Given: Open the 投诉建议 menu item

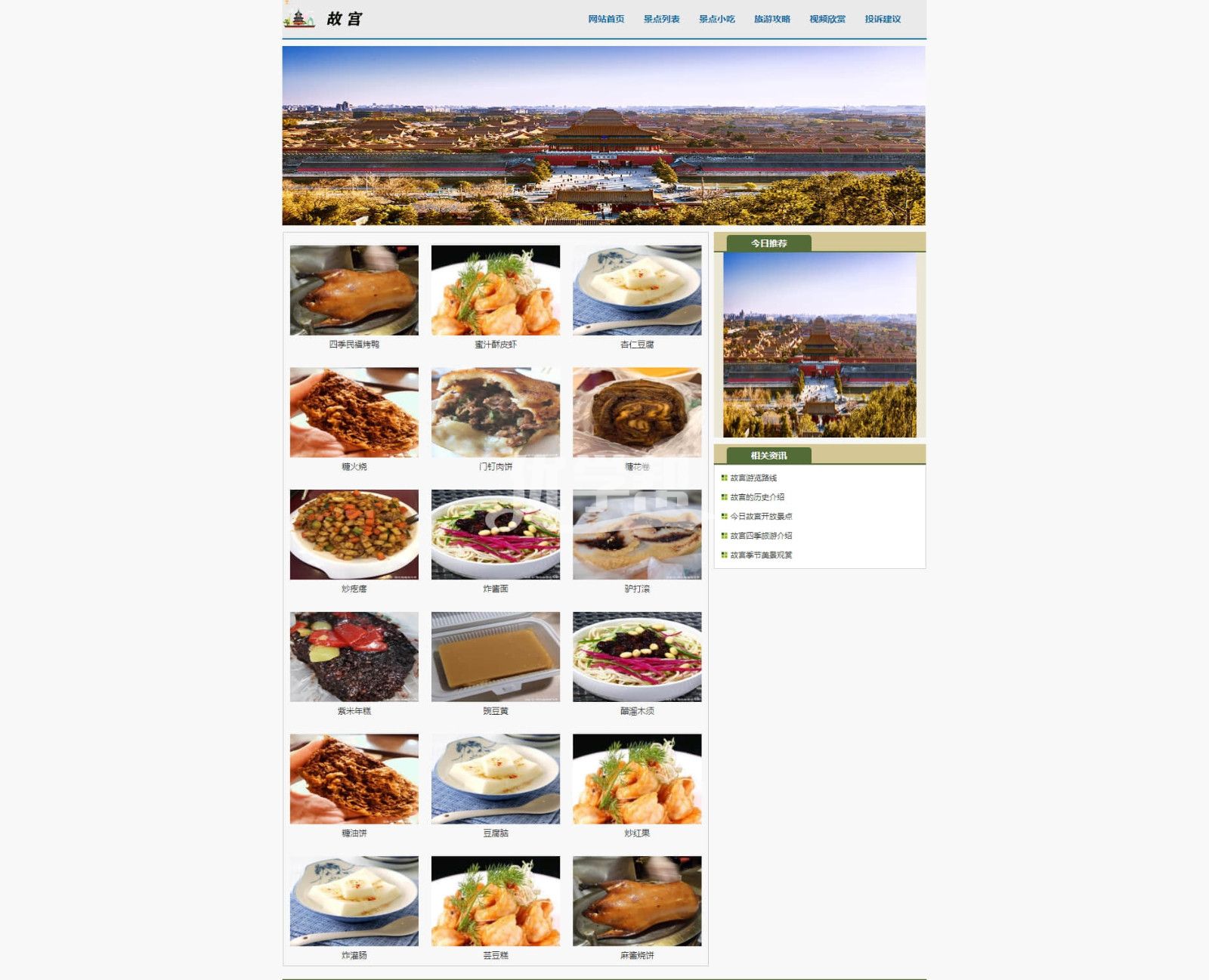Looking at the screenshot, I should [x=883, y=19].
